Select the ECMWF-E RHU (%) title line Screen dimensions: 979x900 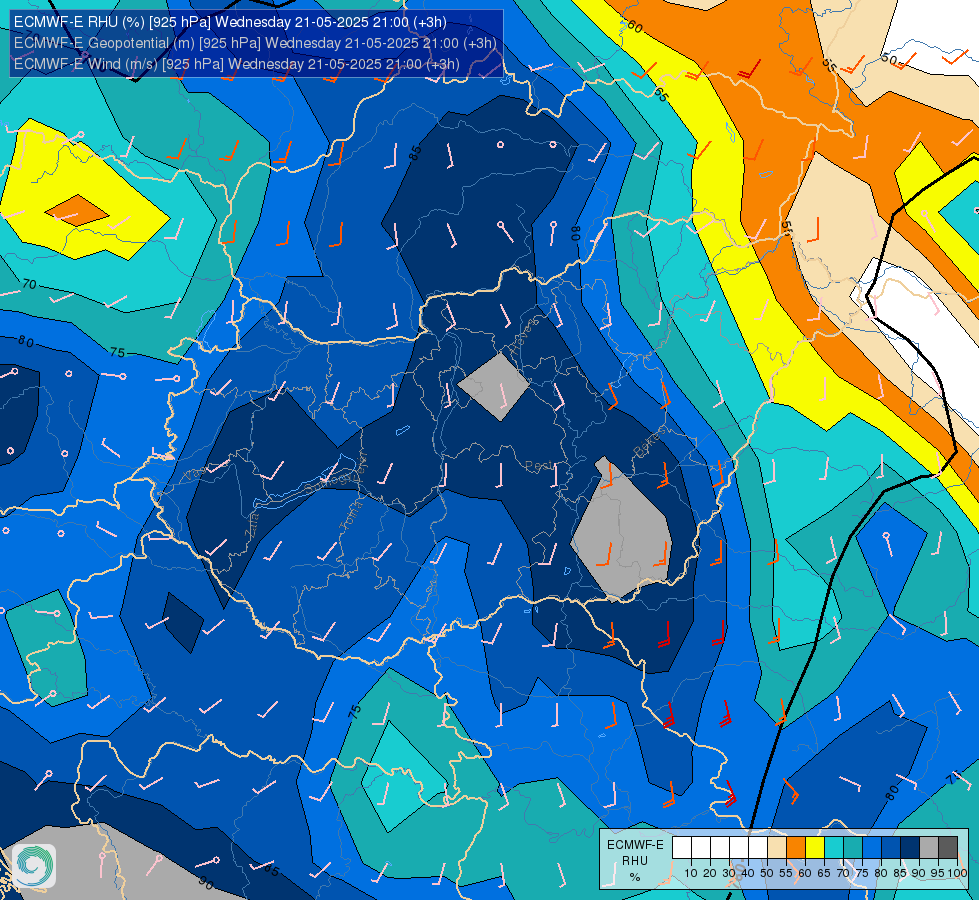(230, 22)
